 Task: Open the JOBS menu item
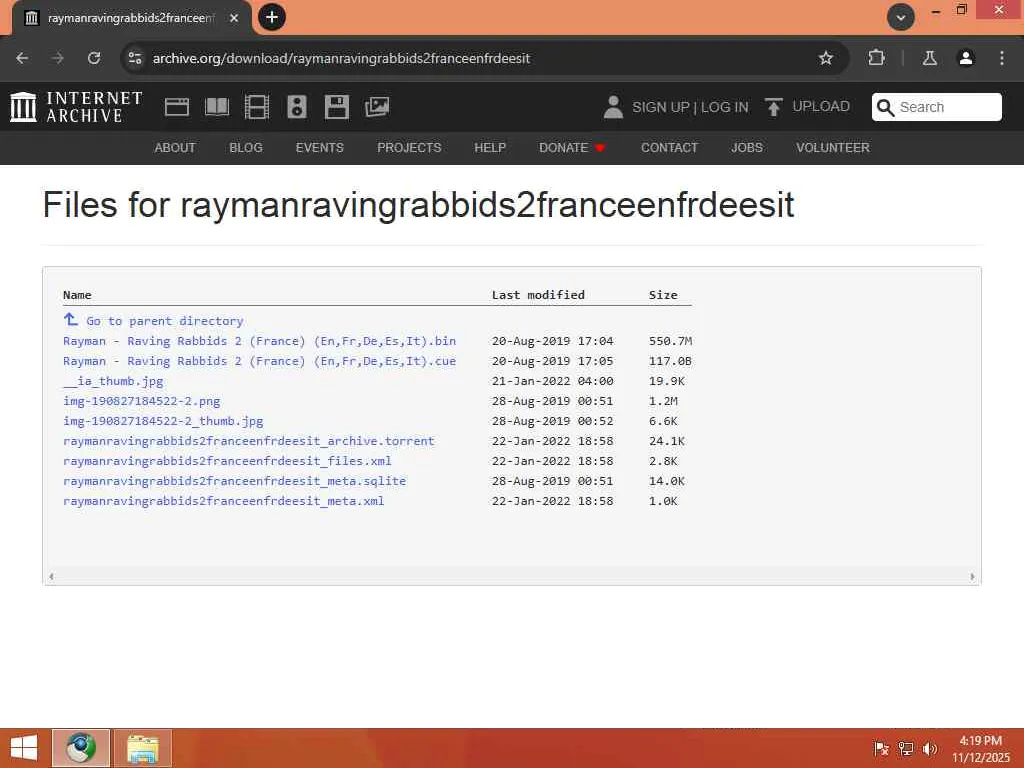click(x=746, y=148)
